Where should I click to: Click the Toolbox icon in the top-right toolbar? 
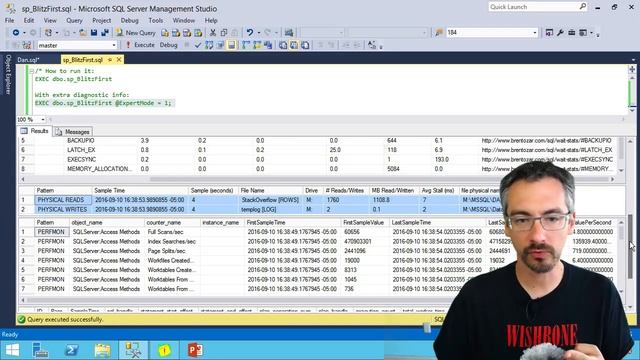click(x=571, y=33)
